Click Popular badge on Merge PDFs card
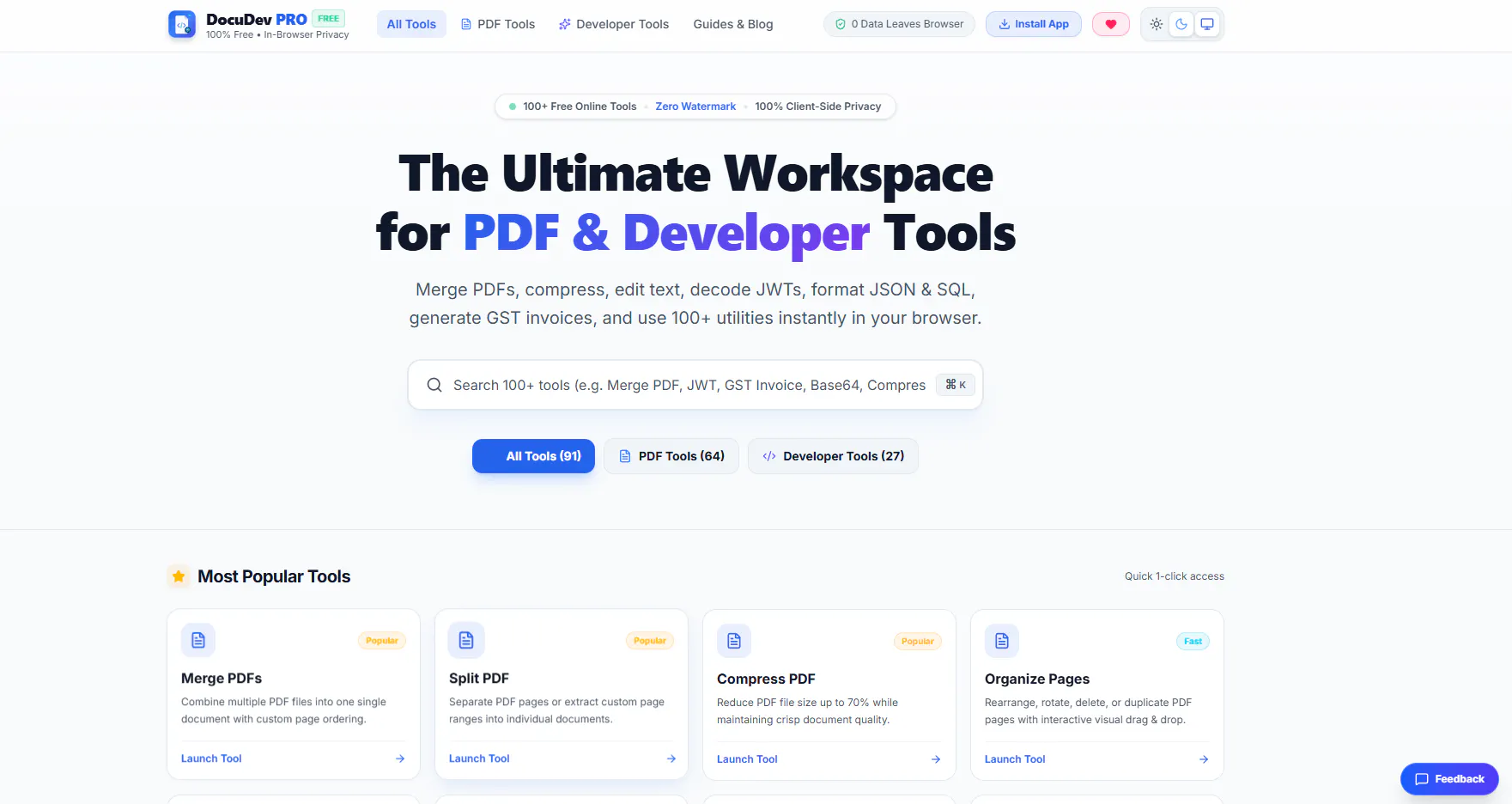1512x804 pixels. coord(382,641)
